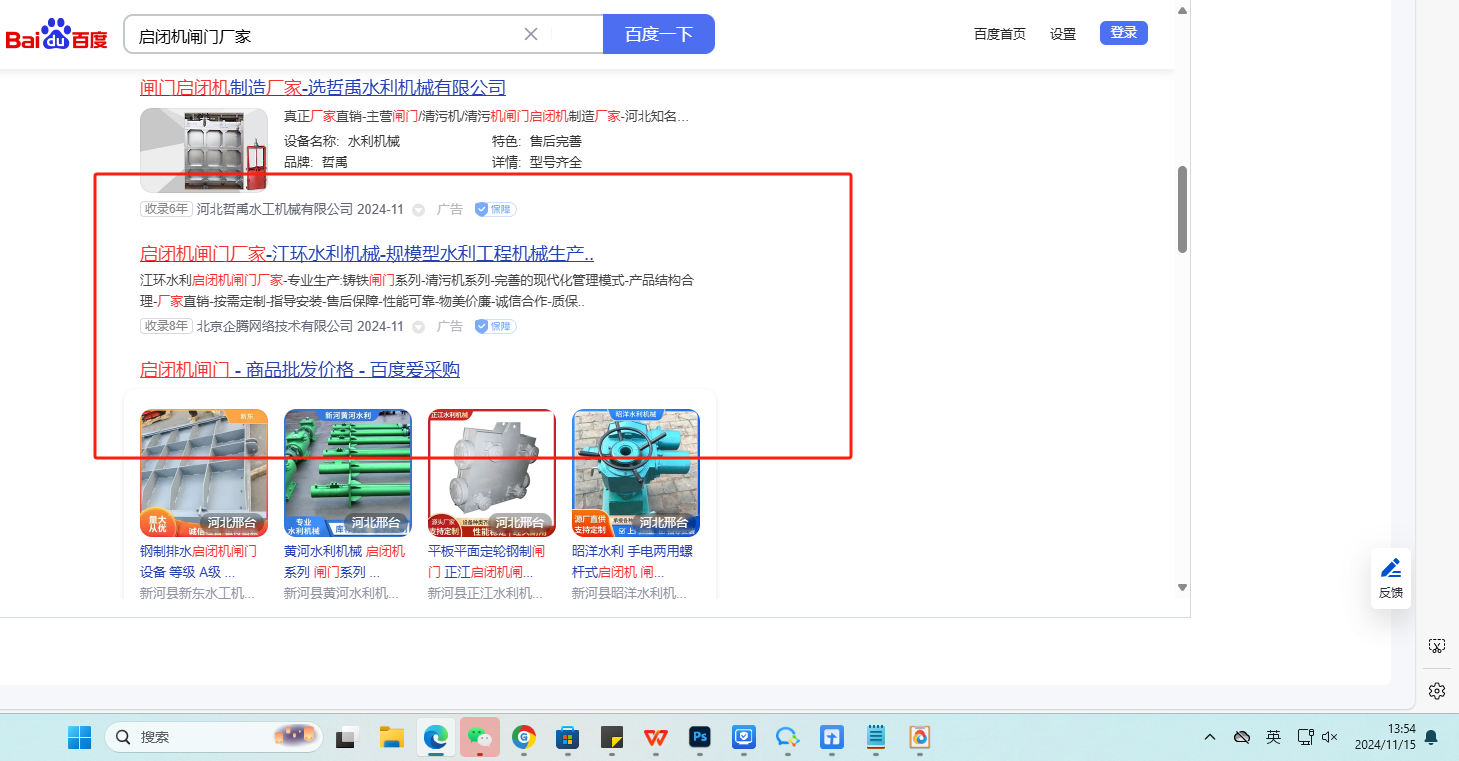Click 新河县昭洋水利机 seller name

click(x=629, y=594)
